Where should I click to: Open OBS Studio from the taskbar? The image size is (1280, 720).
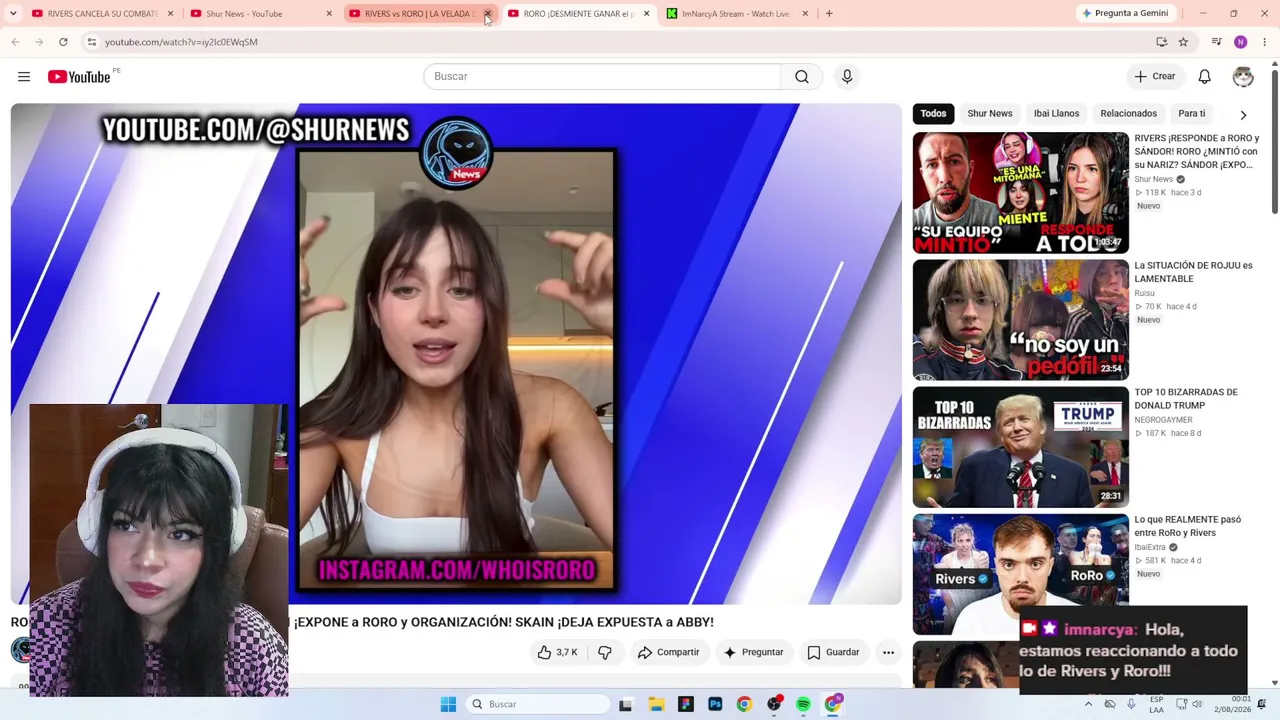pos(774,704)
